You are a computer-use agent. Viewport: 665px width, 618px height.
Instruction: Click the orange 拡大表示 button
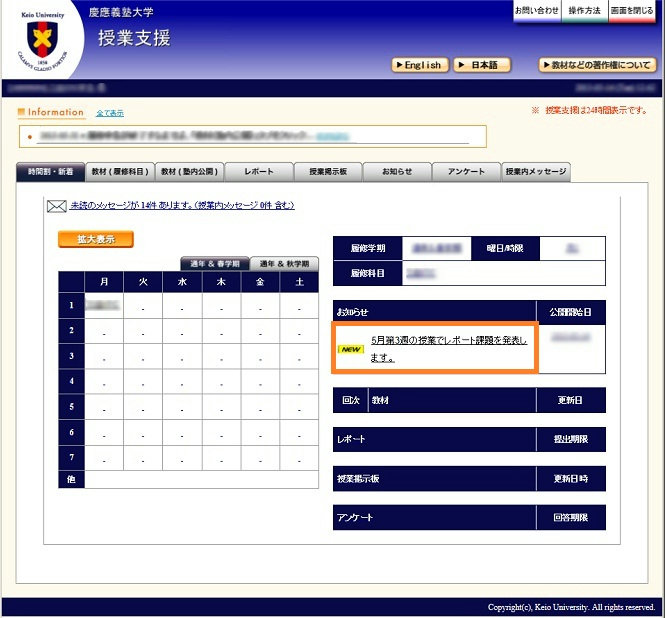click(96, 239)
